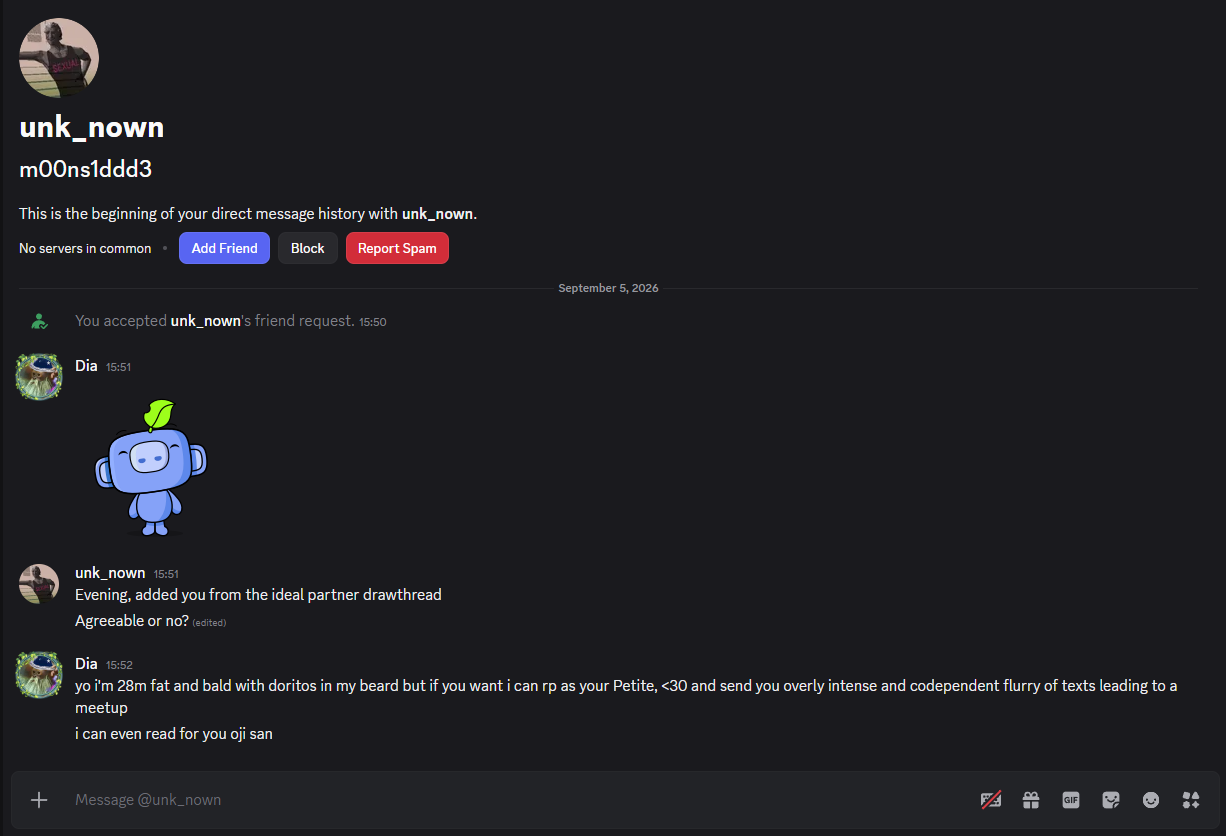Click Add Friend button
The height and width of the screenshot is (836, 1226).
coord(224,248)
